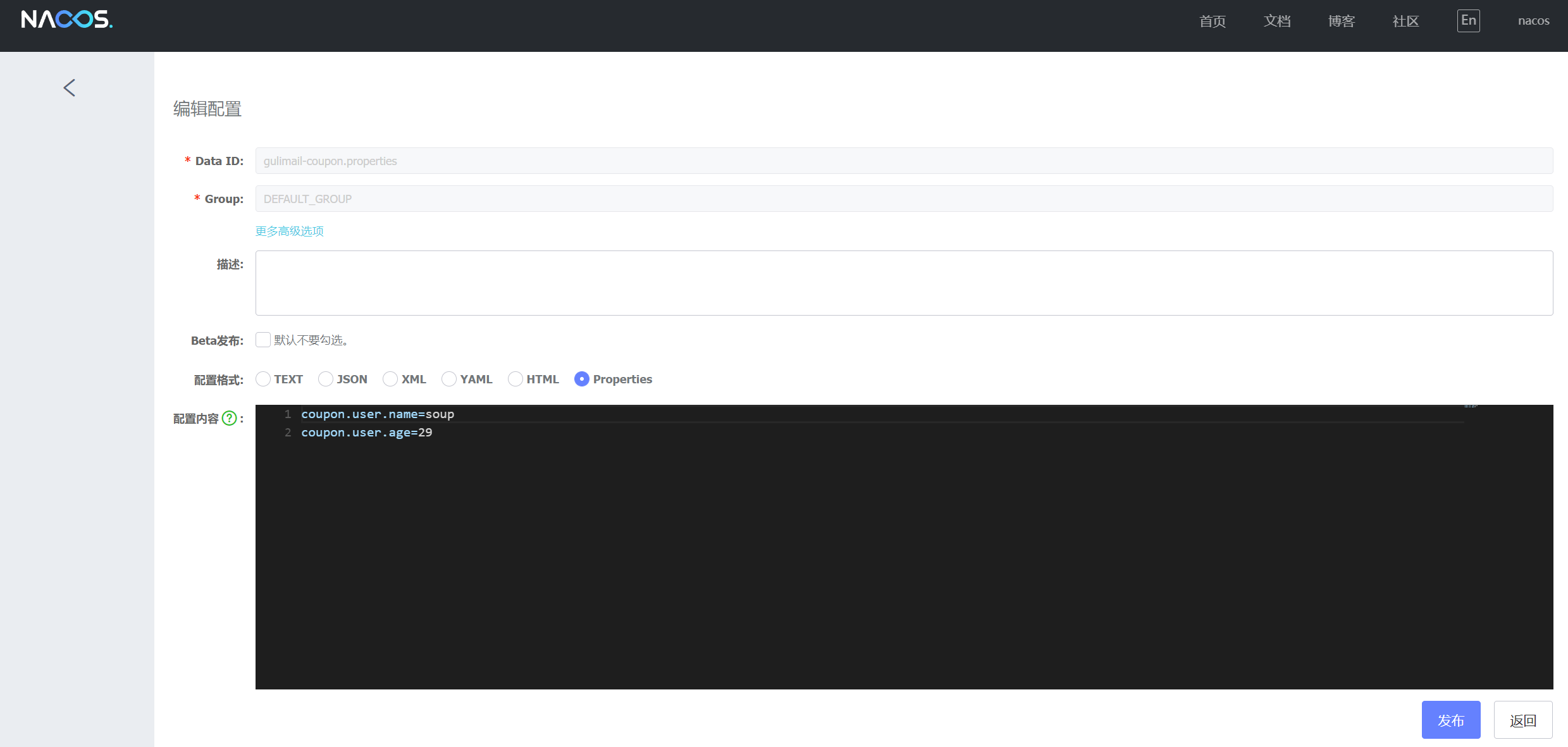The image size is (1568, 747).
Task: Select the Properties format radio button
Action: pyautogui.click(x=582, y=379)
